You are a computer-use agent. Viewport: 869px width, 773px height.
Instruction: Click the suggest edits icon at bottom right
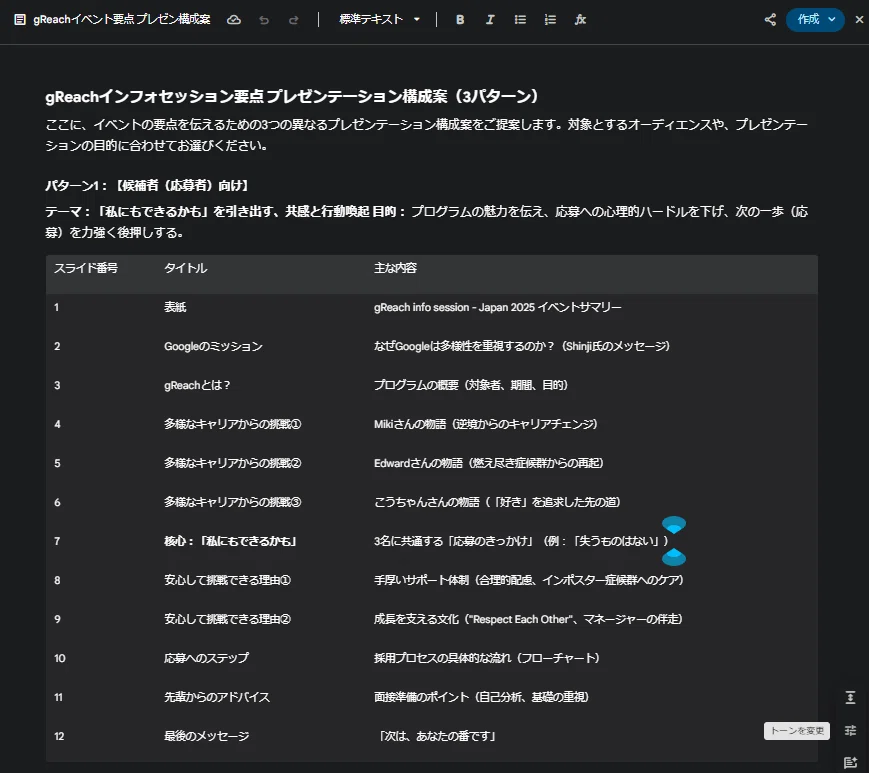(850, 762)
